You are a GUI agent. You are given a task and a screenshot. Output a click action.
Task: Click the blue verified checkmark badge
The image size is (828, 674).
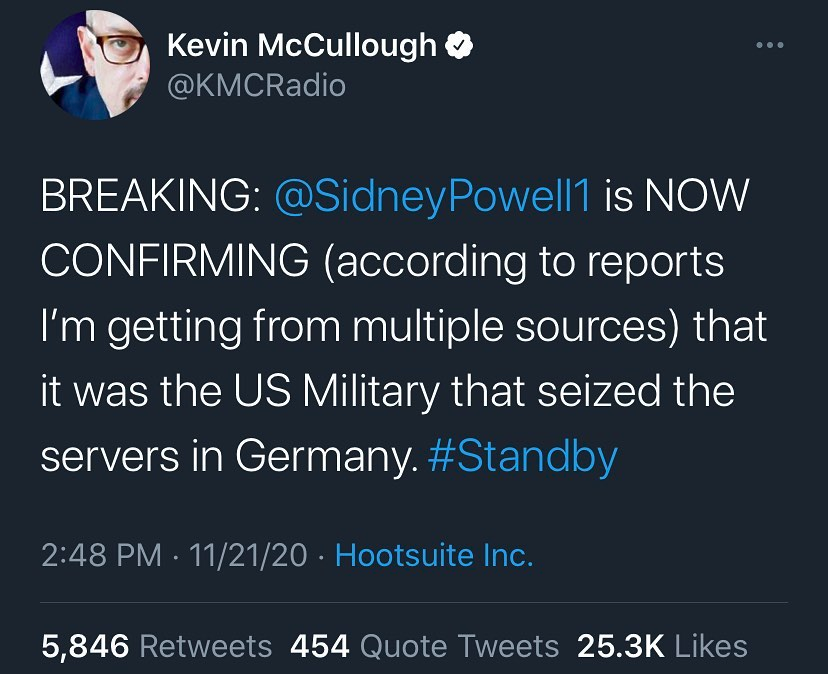tap(459, 45)
